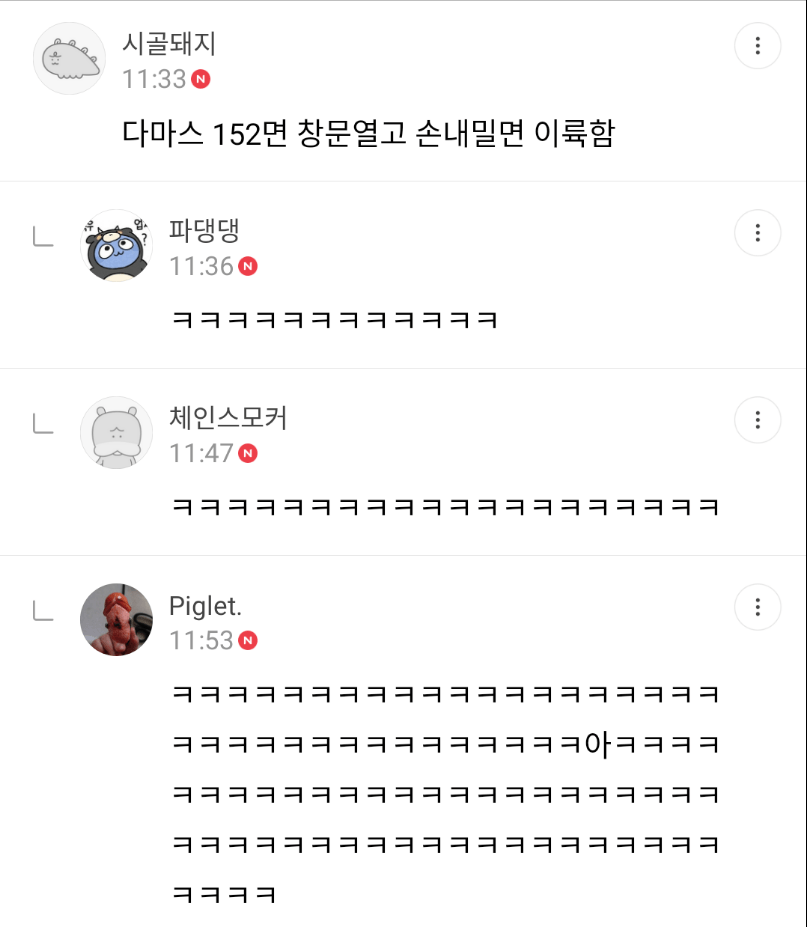The height and width of the screenshot is (927, 807).
Task: Click the red N badge beside 11:47
Action: point(248,454)
